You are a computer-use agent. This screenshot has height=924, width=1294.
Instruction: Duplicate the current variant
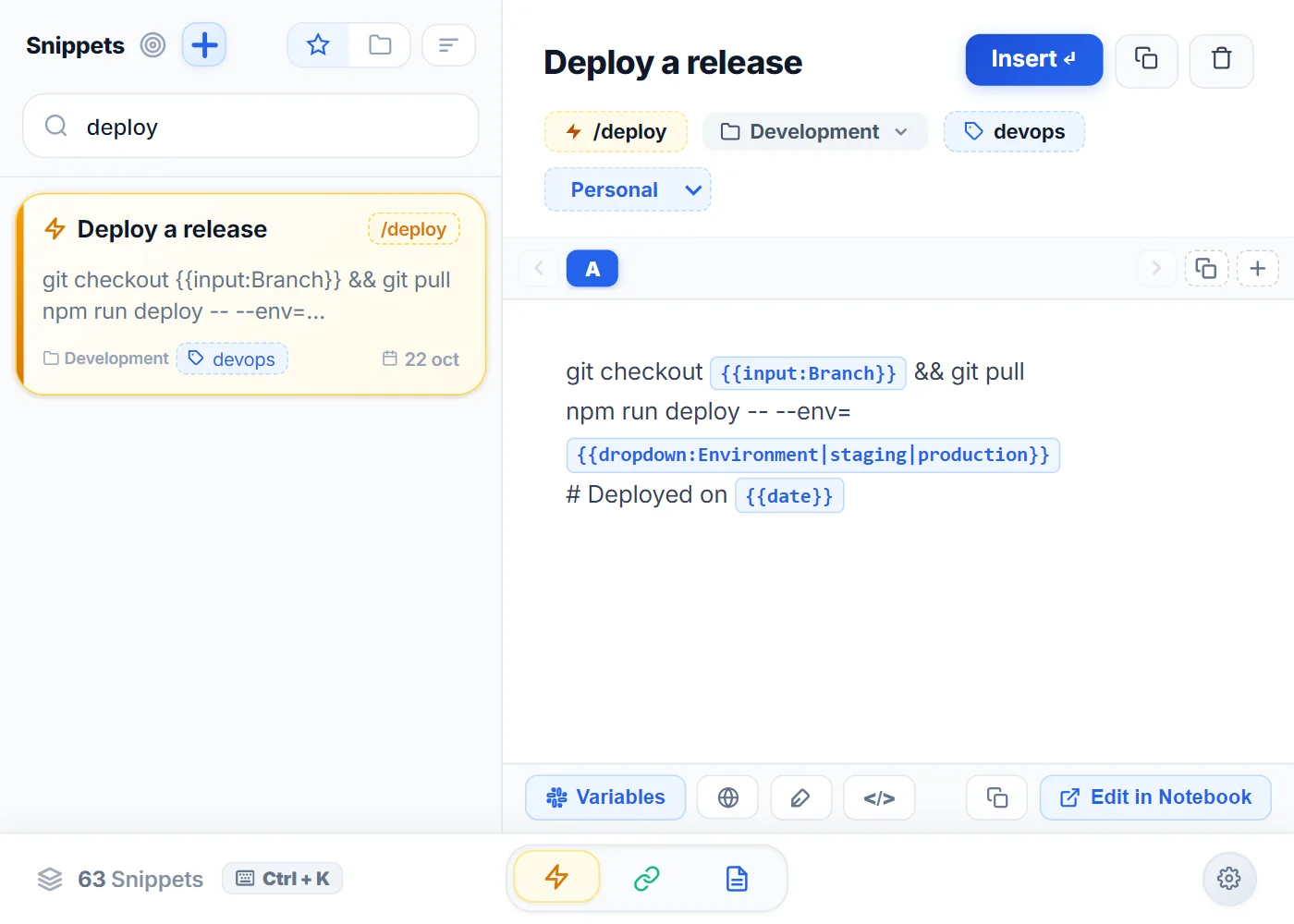pyautogui.click(x=1206, y=268)
